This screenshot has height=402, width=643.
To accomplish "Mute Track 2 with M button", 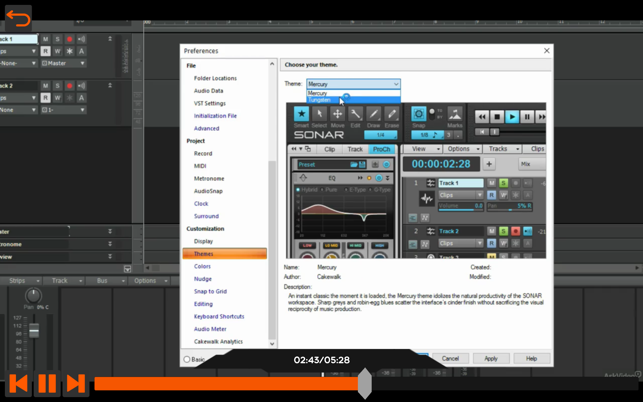I will click(46, 86).
